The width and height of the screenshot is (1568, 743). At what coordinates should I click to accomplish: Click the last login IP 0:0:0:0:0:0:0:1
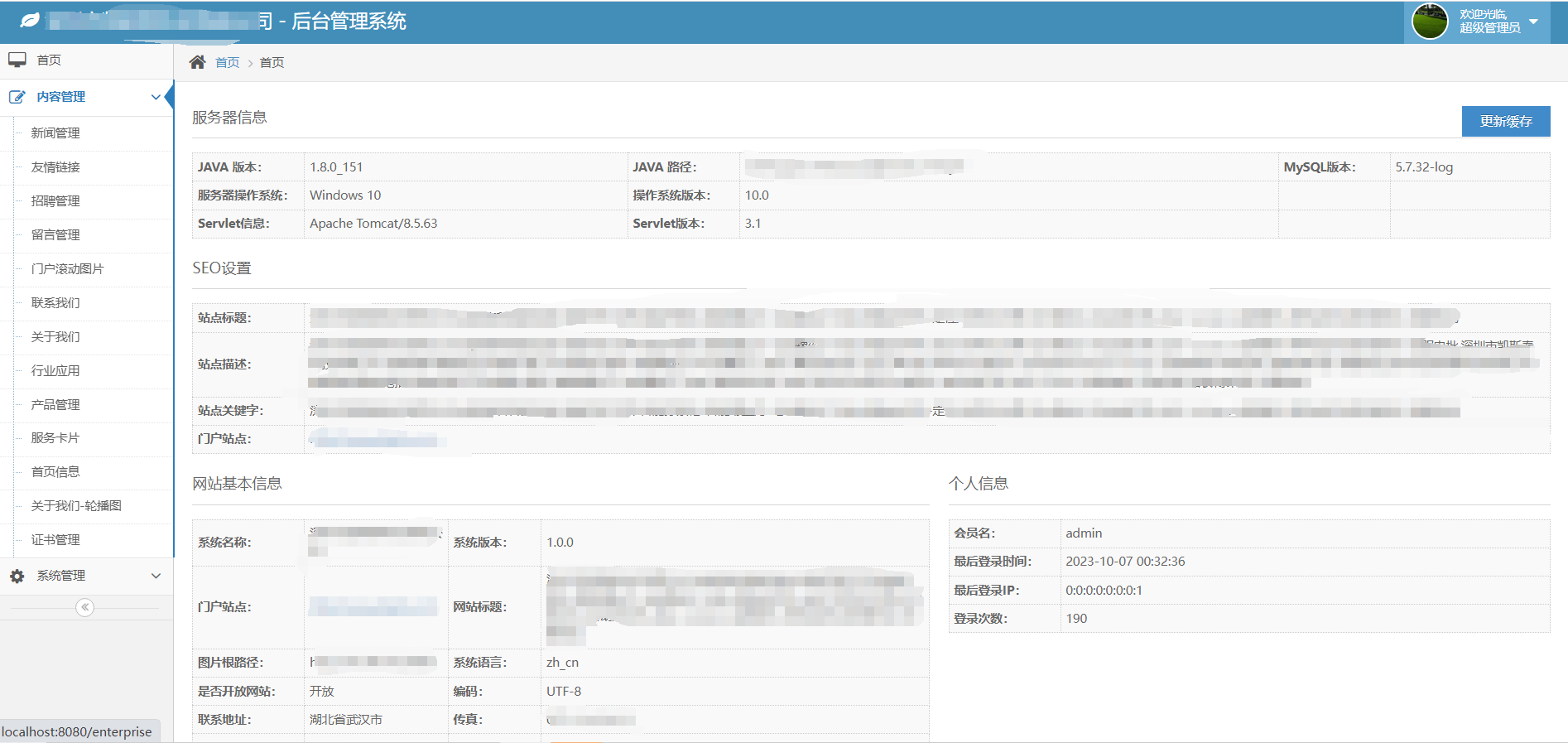coord(1104,590)
